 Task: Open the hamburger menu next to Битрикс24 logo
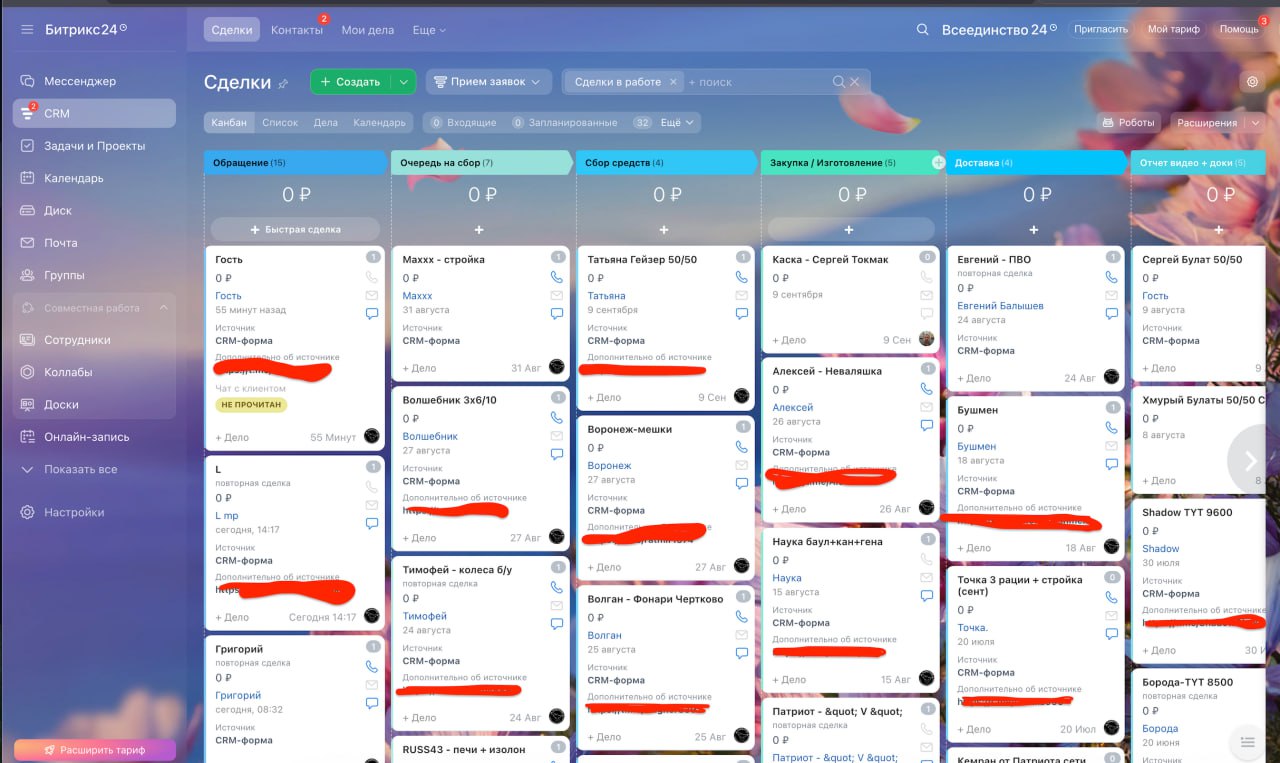click(27, 30)
